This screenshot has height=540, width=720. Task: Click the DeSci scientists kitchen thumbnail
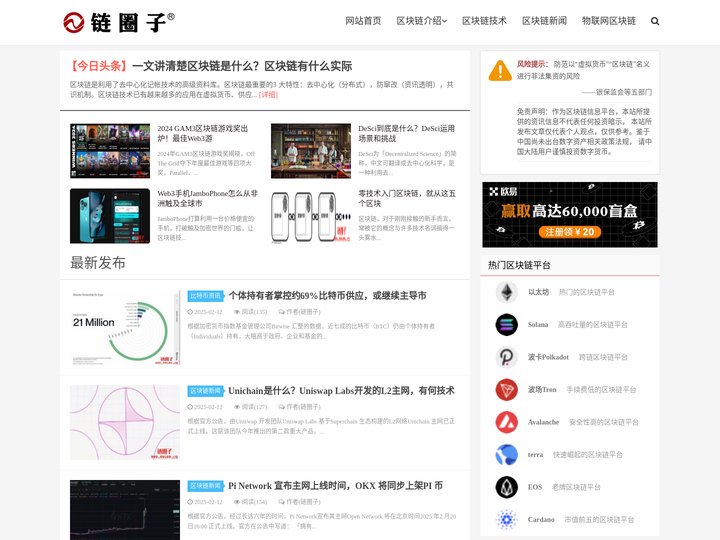pos(311,151)
